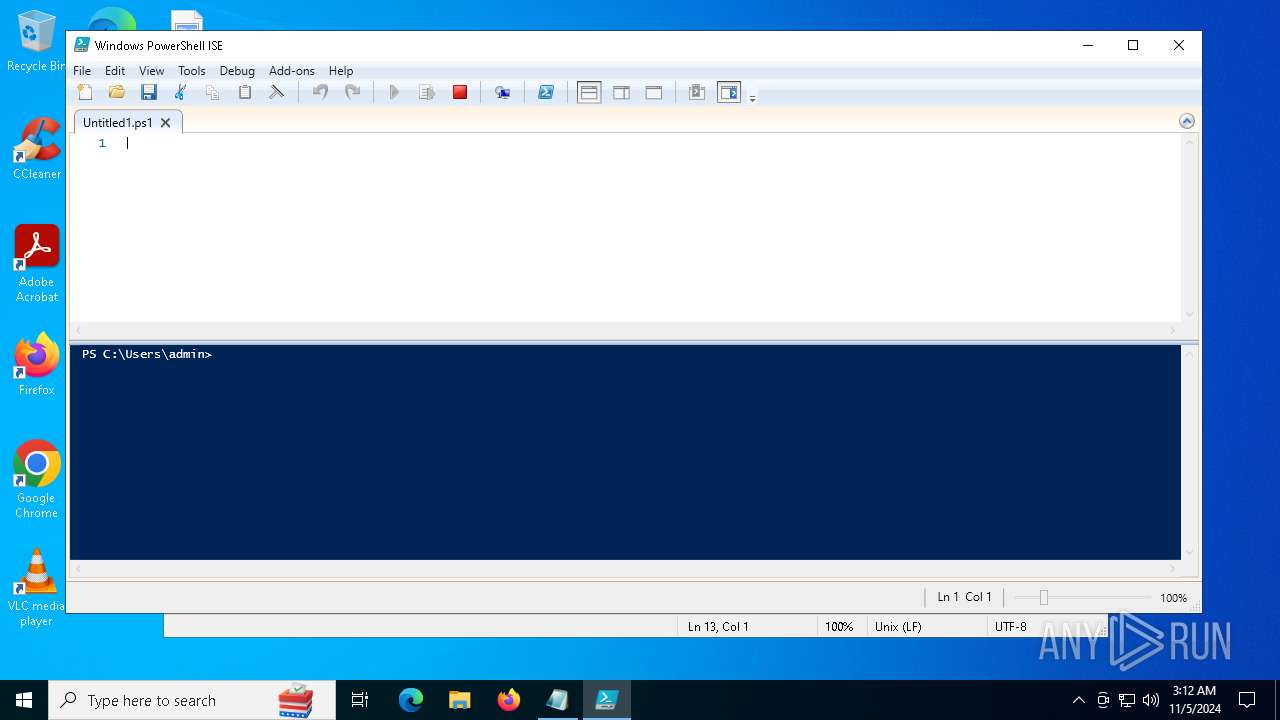Open the File menu

(82, 71)
